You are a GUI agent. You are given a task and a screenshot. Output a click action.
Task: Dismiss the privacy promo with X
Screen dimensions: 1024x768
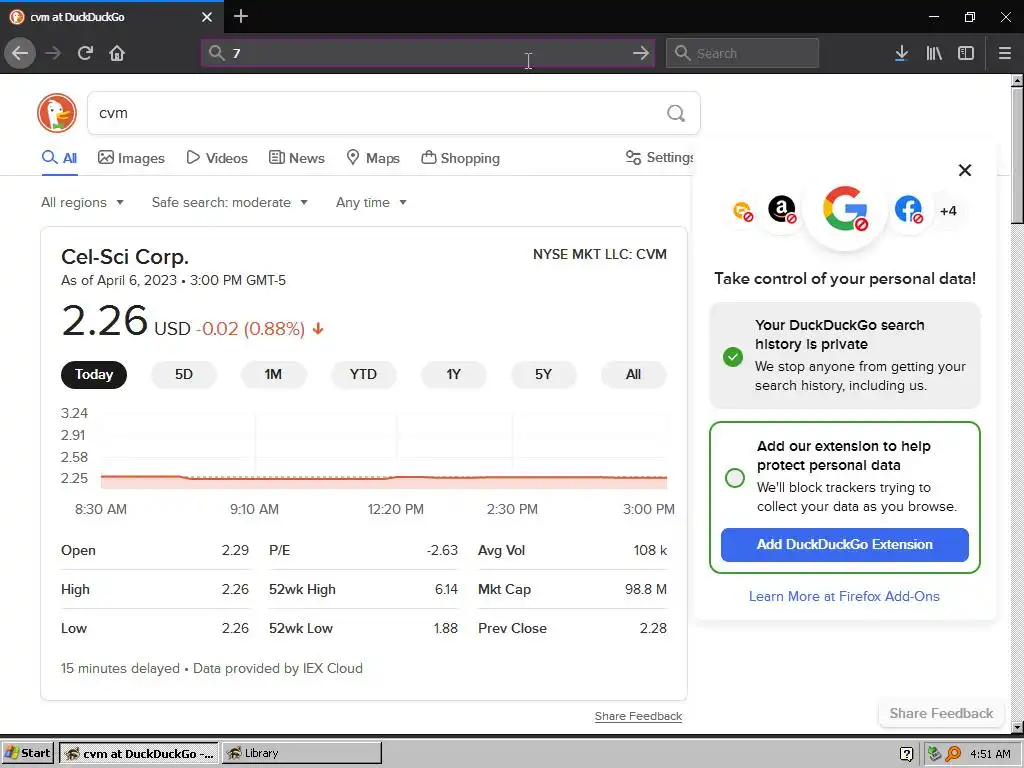click(x=965, y=170)
